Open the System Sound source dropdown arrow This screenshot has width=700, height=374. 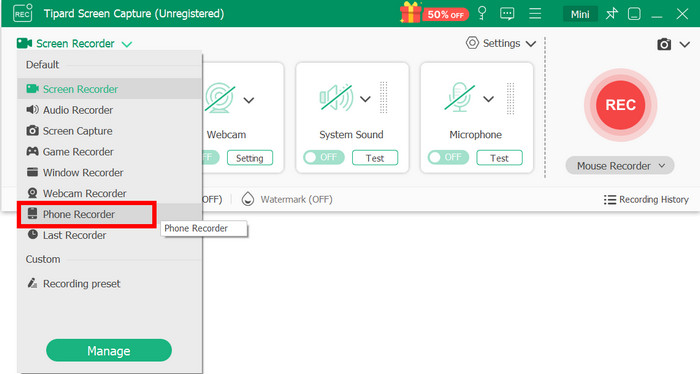(x=365, y=99)
